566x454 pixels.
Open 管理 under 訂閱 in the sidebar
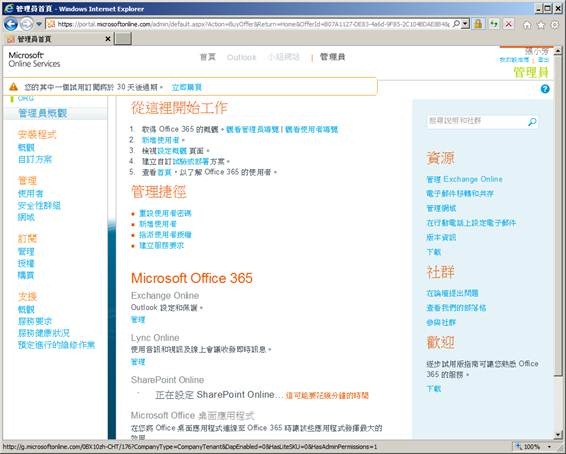click(26, 252)
